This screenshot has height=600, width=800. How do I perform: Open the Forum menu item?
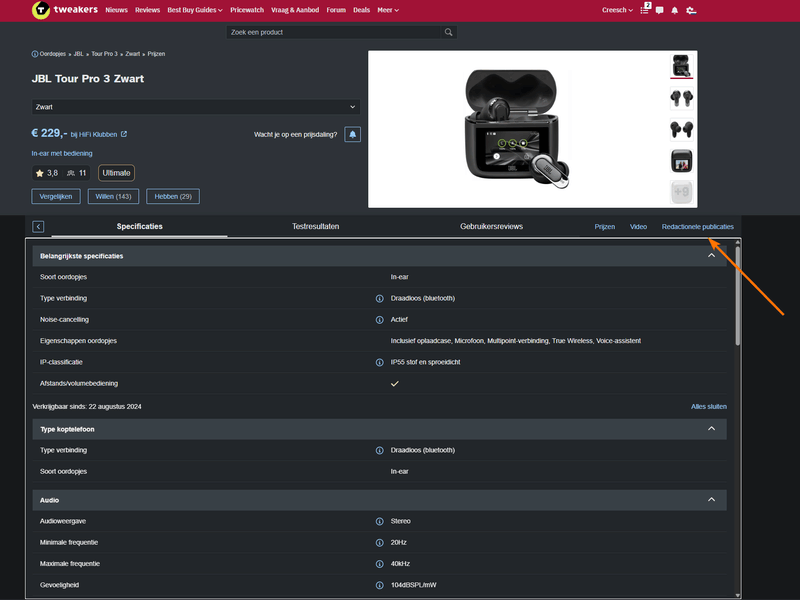click(336, 10)
